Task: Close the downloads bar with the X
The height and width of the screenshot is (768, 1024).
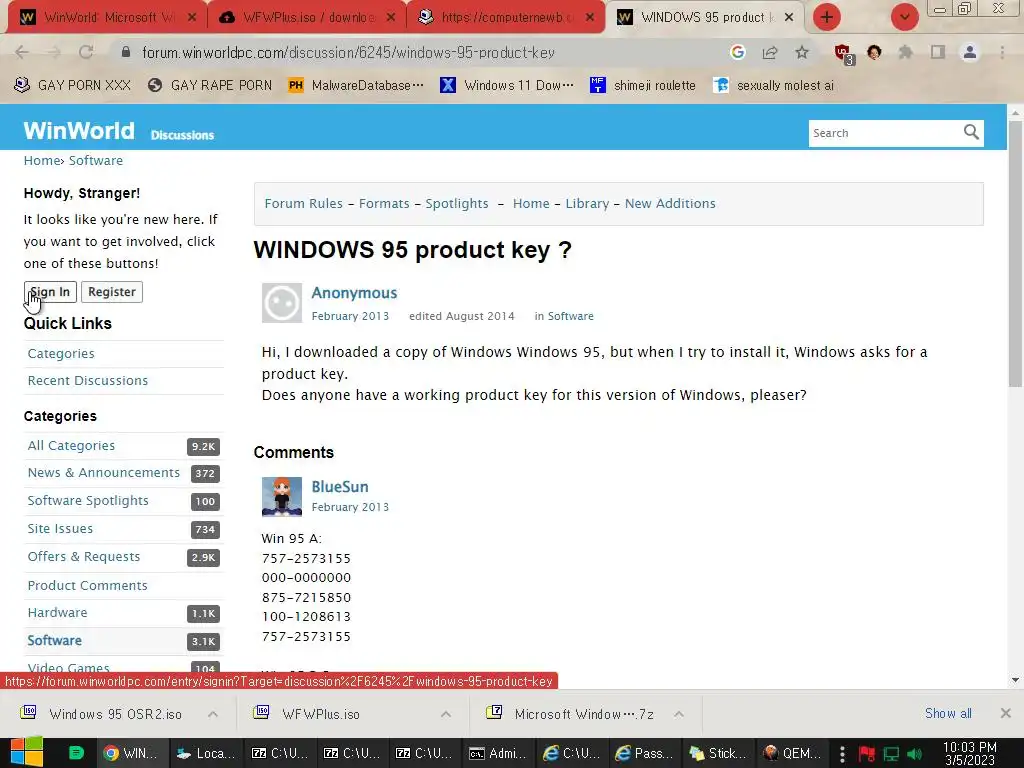Action: [1006, 713]
